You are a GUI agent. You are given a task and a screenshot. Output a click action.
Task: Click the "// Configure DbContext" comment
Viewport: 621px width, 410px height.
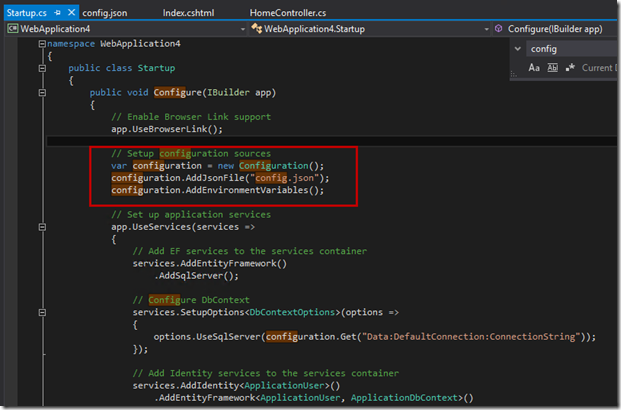(x=191, y=300)
